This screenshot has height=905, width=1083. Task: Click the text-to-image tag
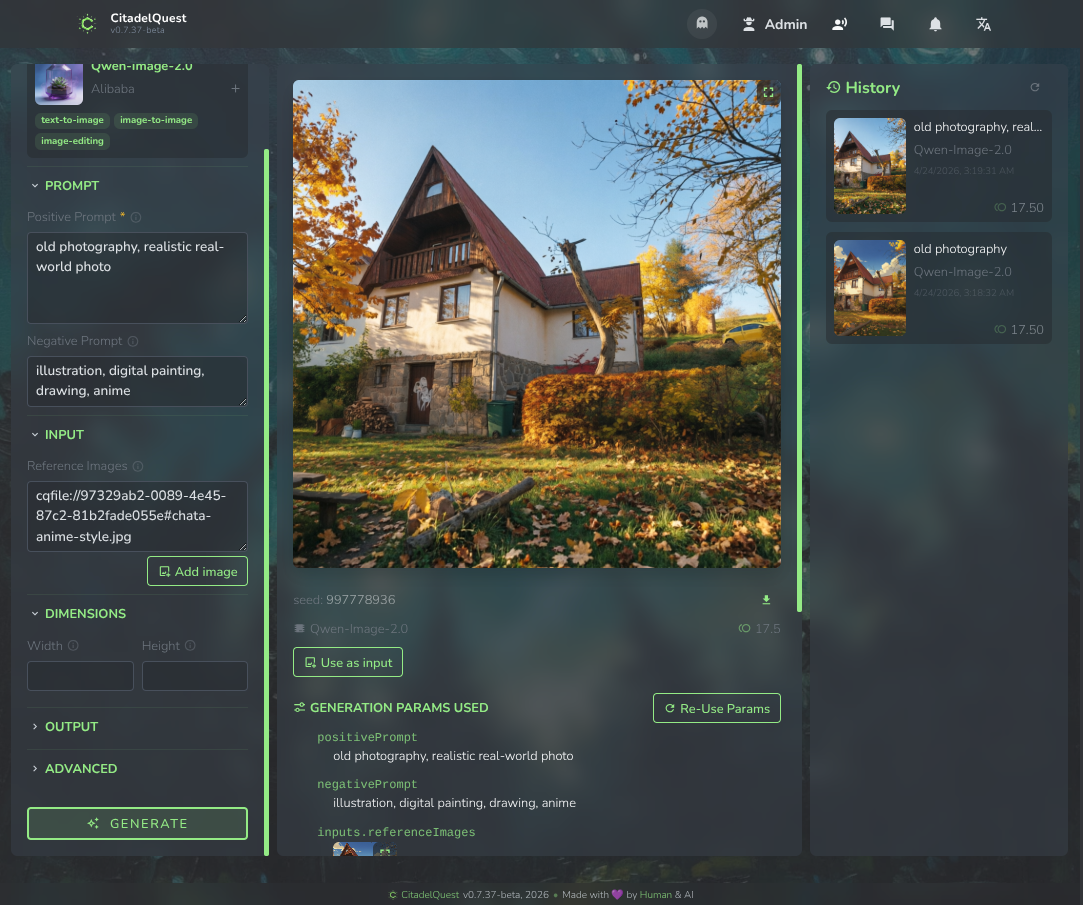point(73,120)
